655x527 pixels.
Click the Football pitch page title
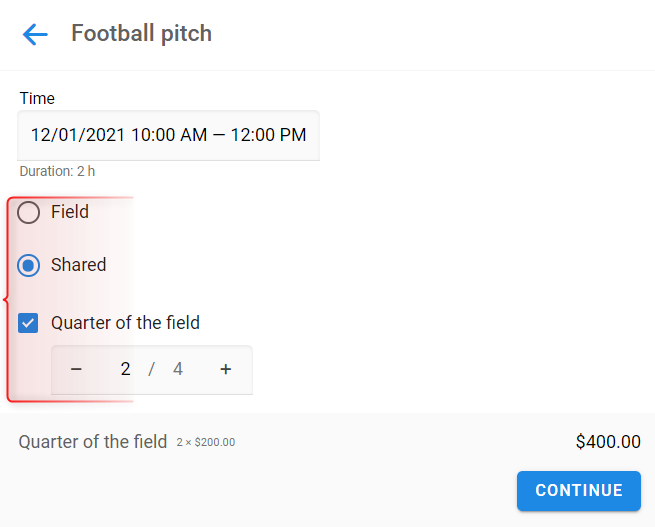(x=142, y=33)
